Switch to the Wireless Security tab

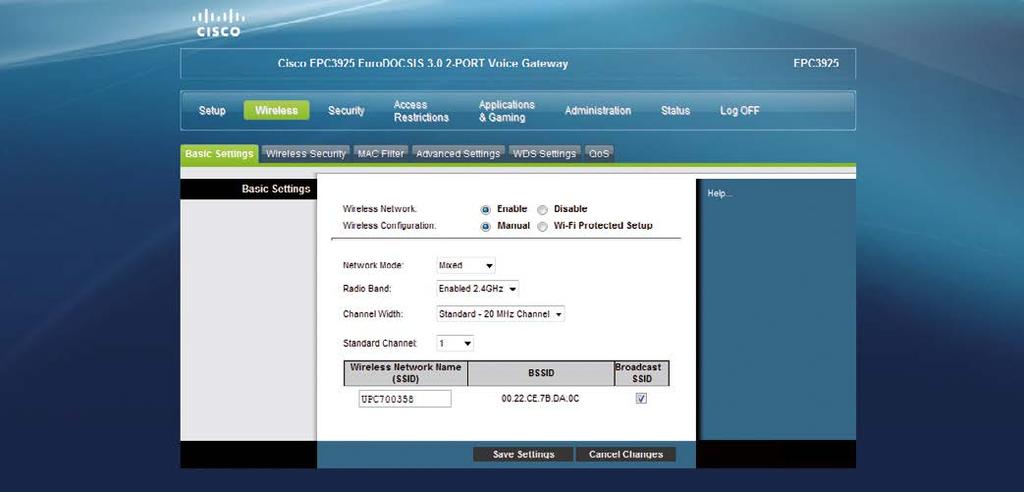point(306,154)
